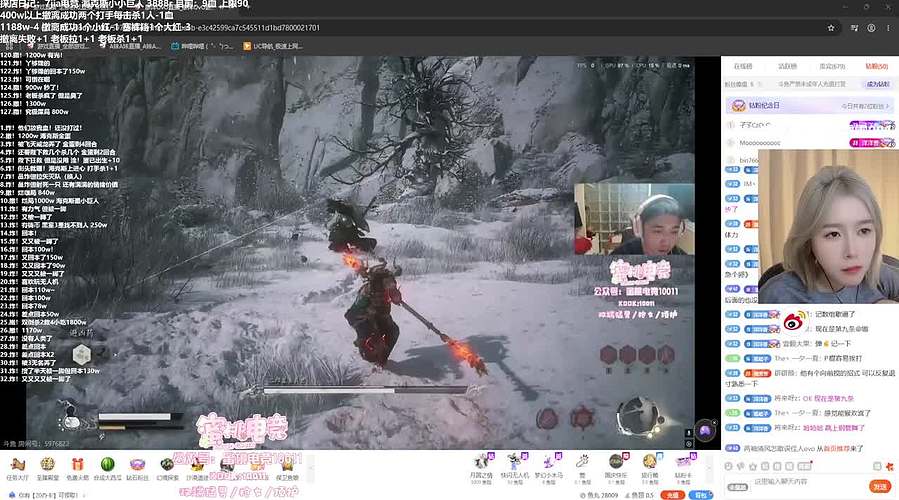Image resolution: width=899 pixels, height=500 pixels.
Task: Open the extension icon beside the bookmark star
Action: (854, 28)
